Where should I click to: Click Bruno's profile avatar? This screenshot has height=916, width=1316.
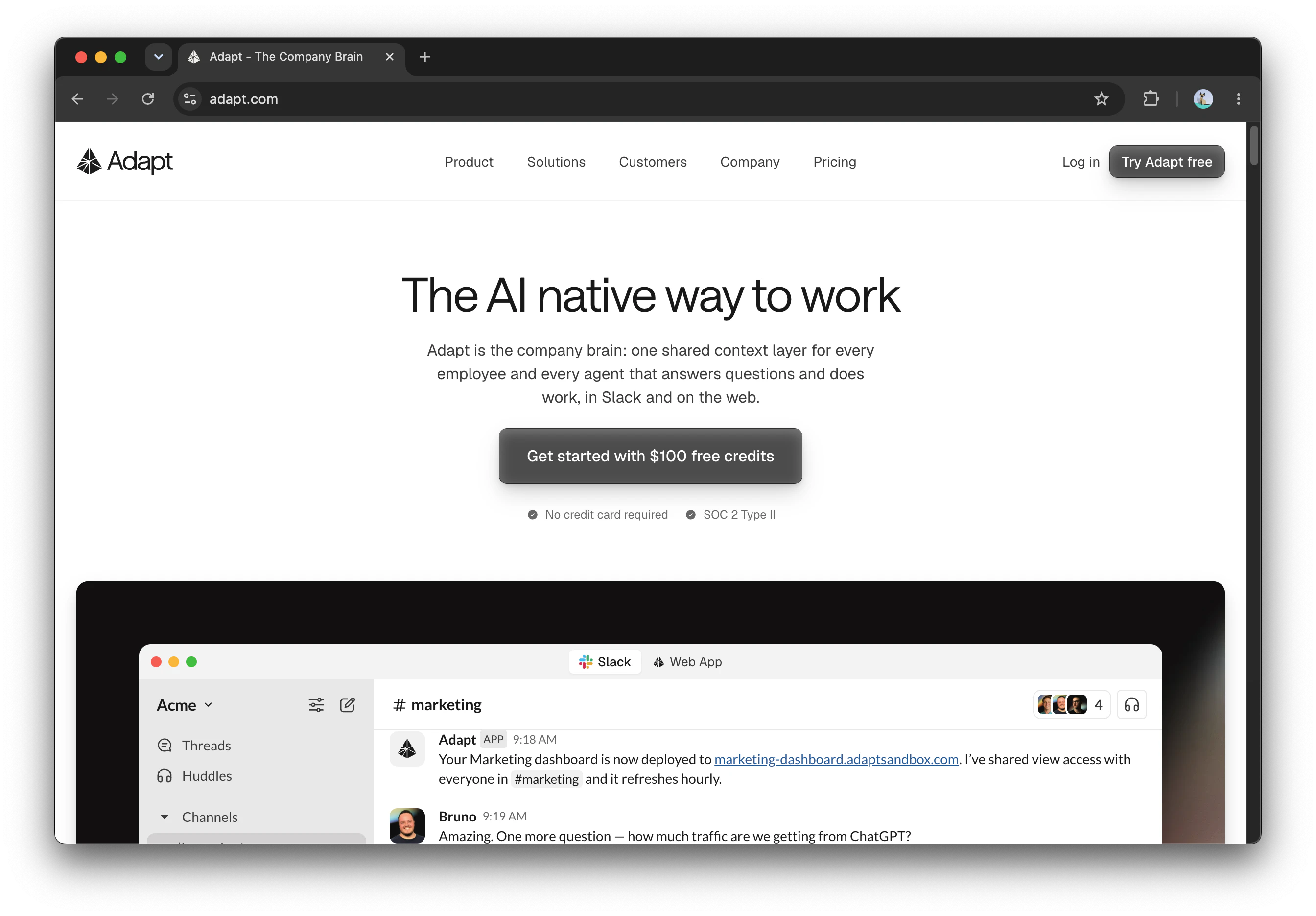407,825
